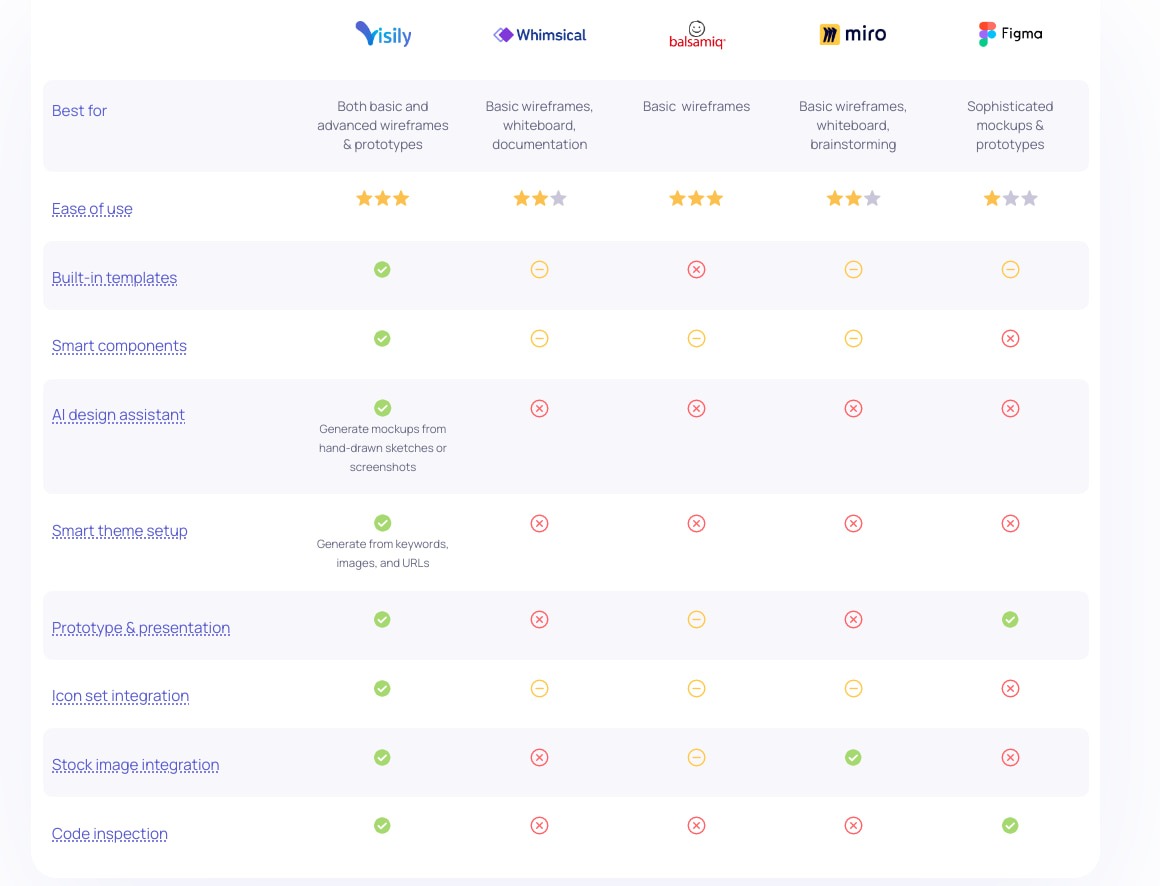Click Figma's red X for Icon set integration
Viewport: 1160px width, 886px height.
(1010, 689)
